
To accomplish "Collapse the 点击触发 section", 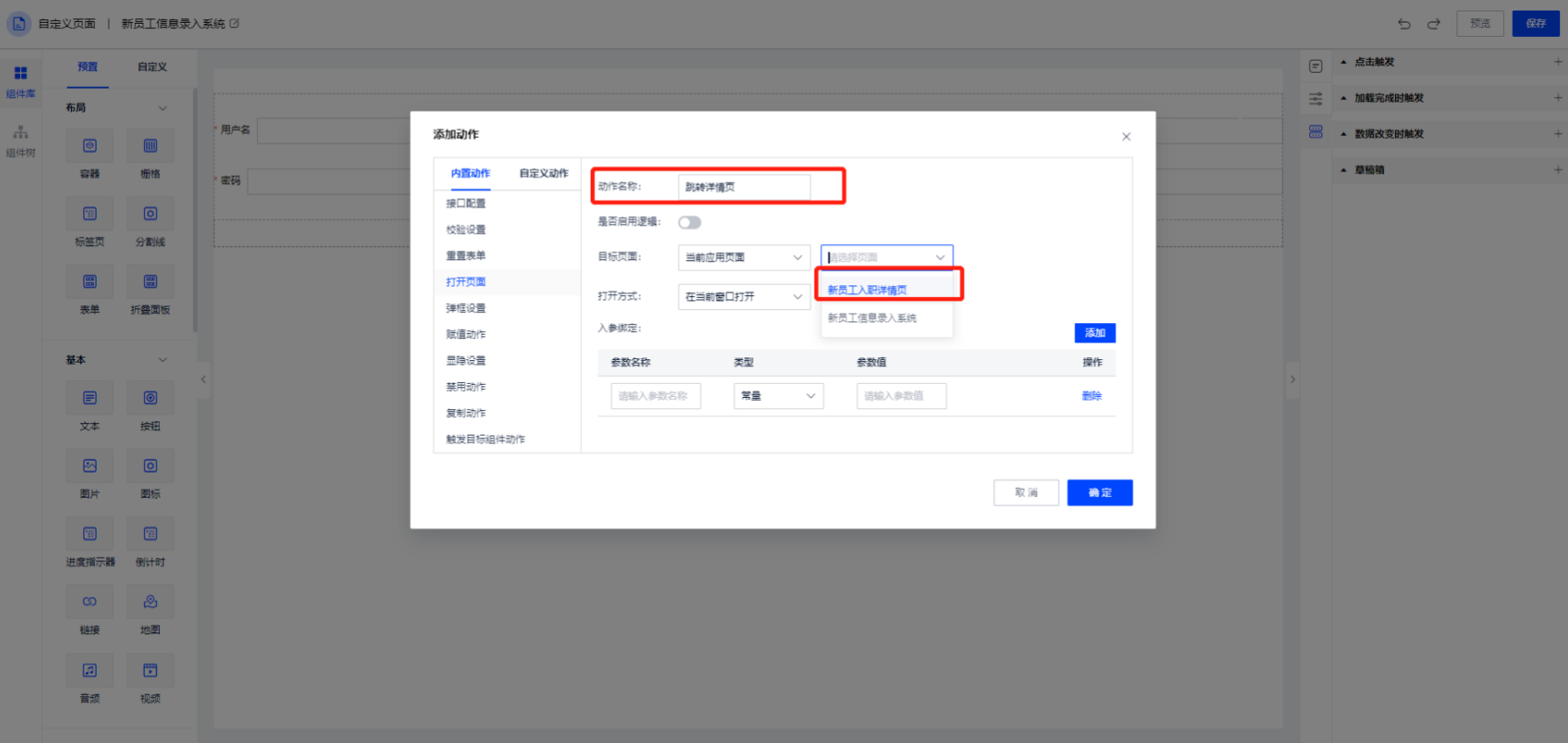I will 1343,61.
